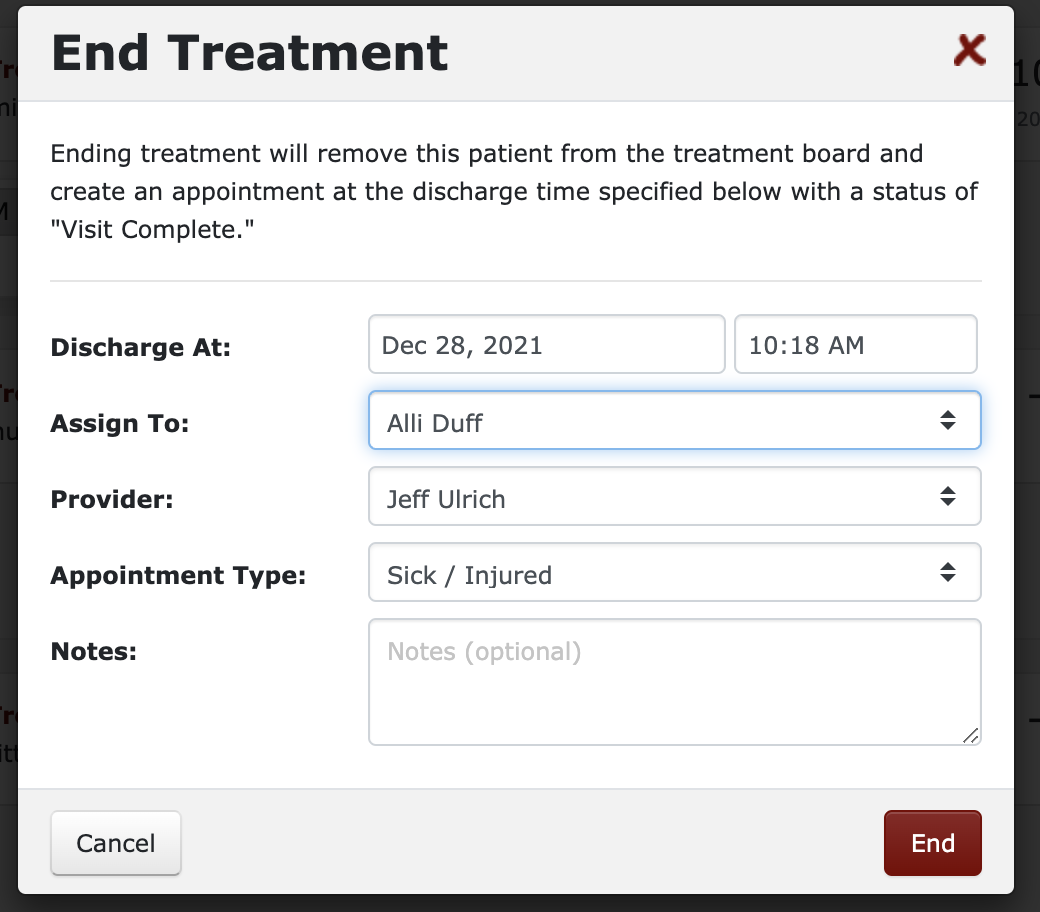Expand the Provider dropdown showing Jeff Ulrich
This screenshot has height=912, width=1040.
(660, 496)
